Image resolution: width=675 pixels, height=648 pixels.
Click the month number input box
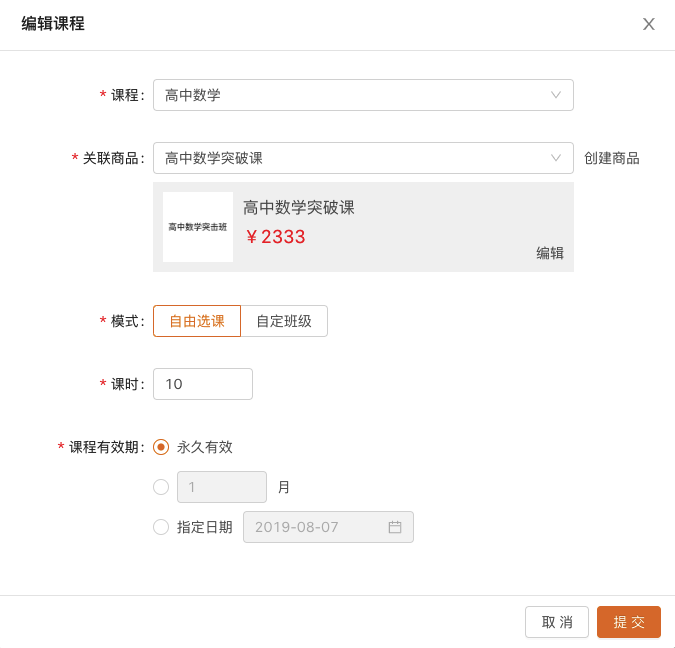pyautogui.click(x=221, y=487)
